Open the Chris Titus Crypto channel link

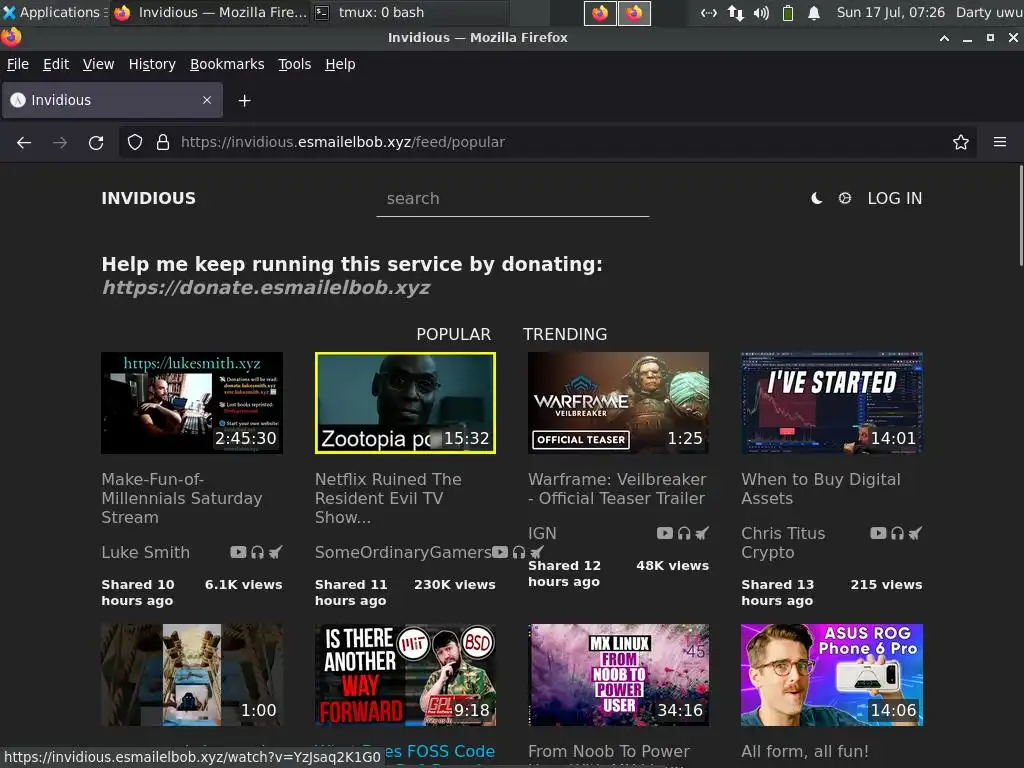[x=783, y=543]
